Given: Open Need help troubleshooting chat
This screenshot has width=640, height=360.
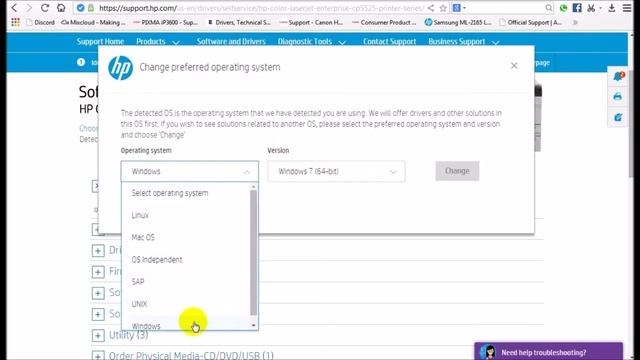Looking at the screenshot, I should click(549, 352).
